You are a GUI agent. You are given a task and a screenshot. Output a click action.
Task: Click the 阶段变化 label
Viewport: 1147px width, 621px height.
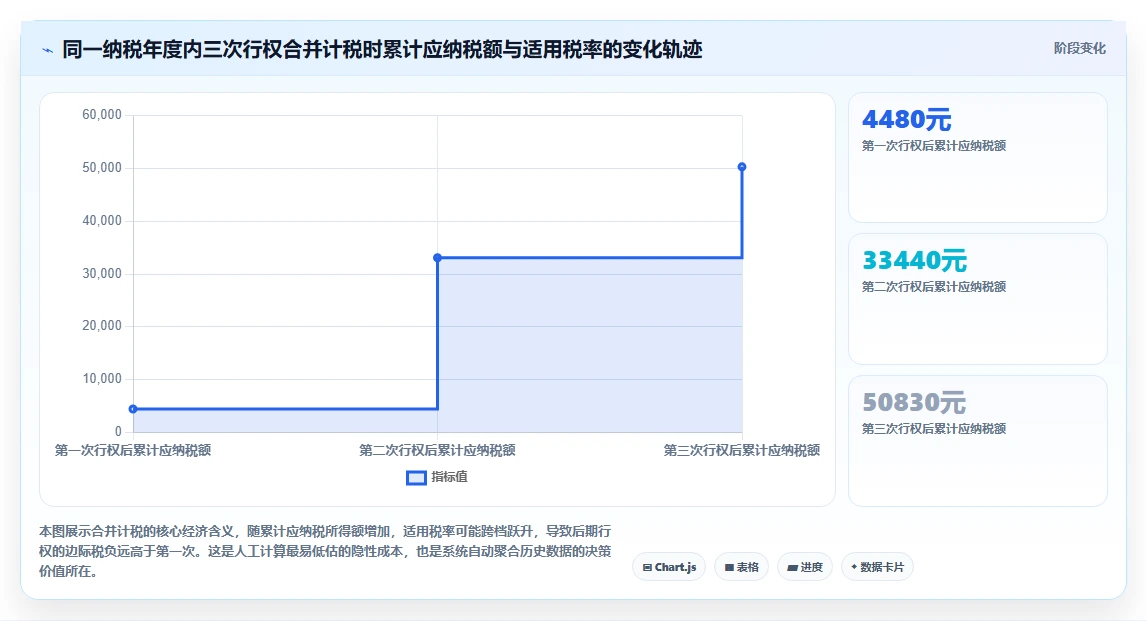coord(1079,48)
